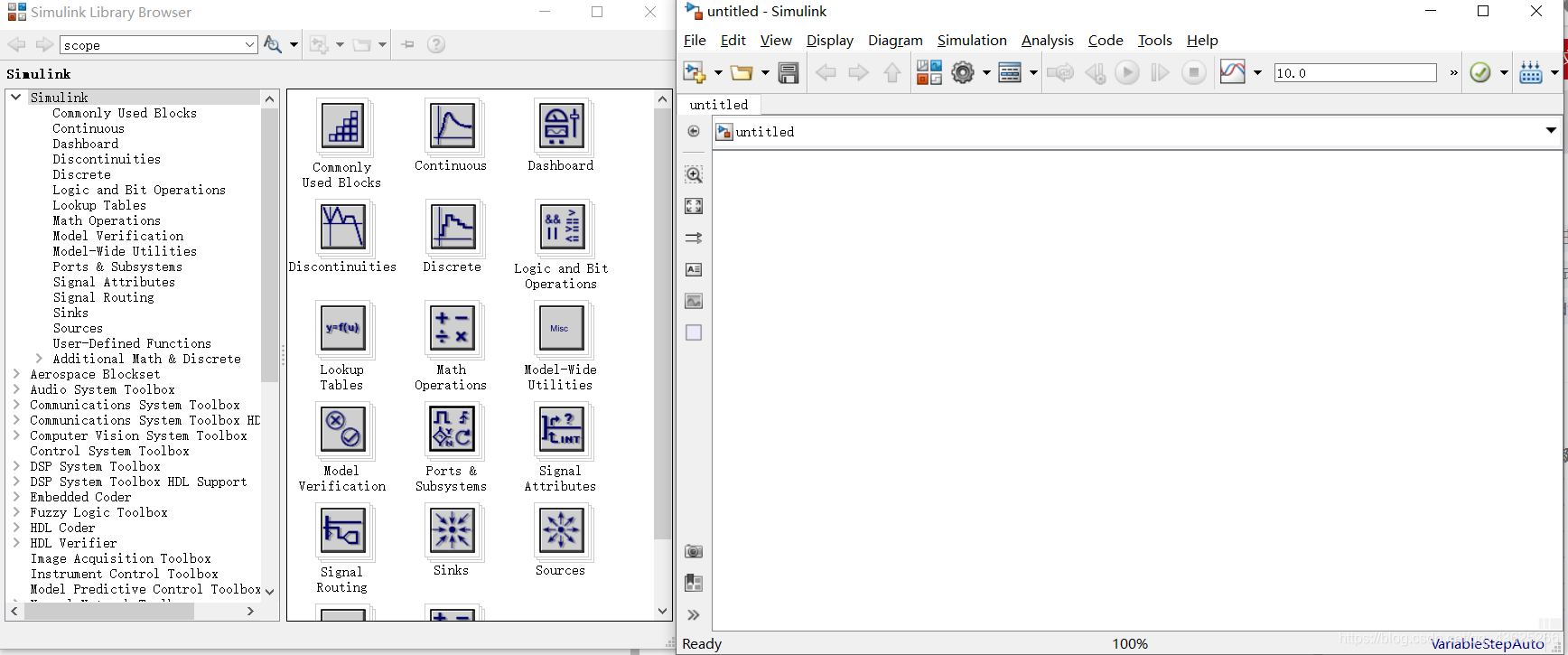The height and width of the screenshot is (655, 1568).
Task: Click Fit to View in canvas palette
Action: (694, 206)
